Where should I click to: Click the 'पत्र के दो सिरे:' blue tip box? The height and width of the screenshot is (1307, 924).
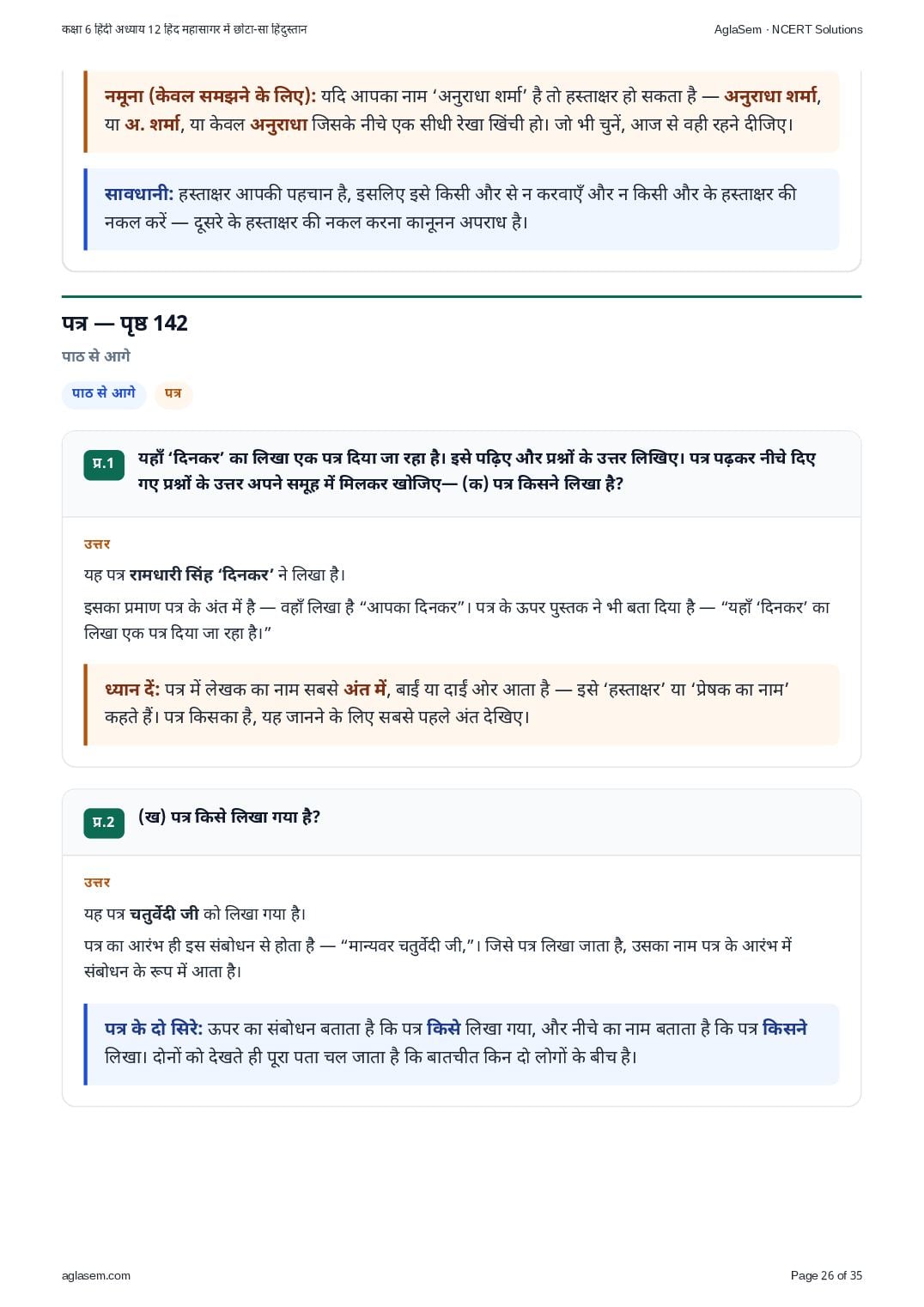[461, 1043]
